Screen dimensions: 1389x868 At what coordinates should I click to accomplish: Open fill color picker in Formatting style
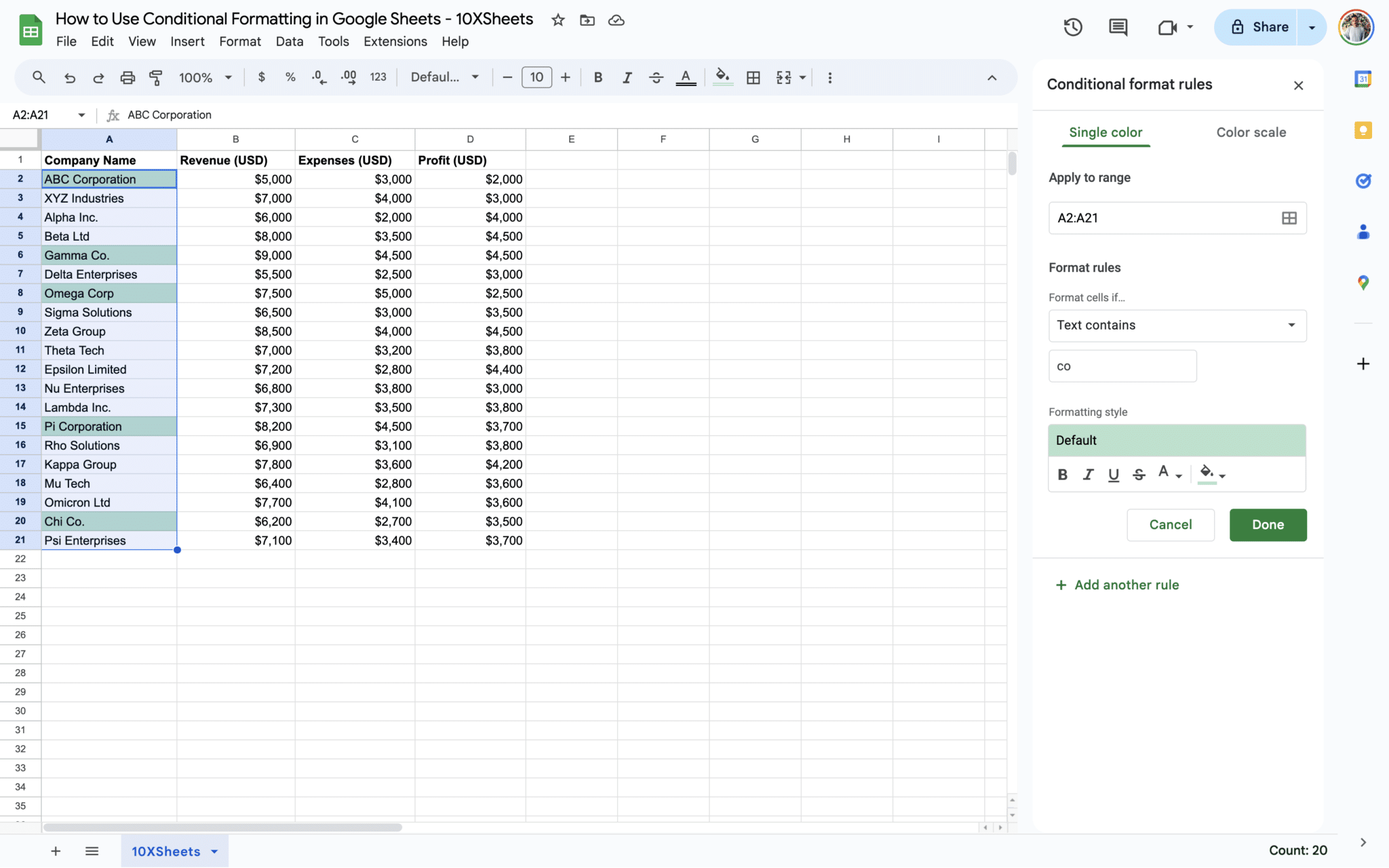click(1212, 473)
